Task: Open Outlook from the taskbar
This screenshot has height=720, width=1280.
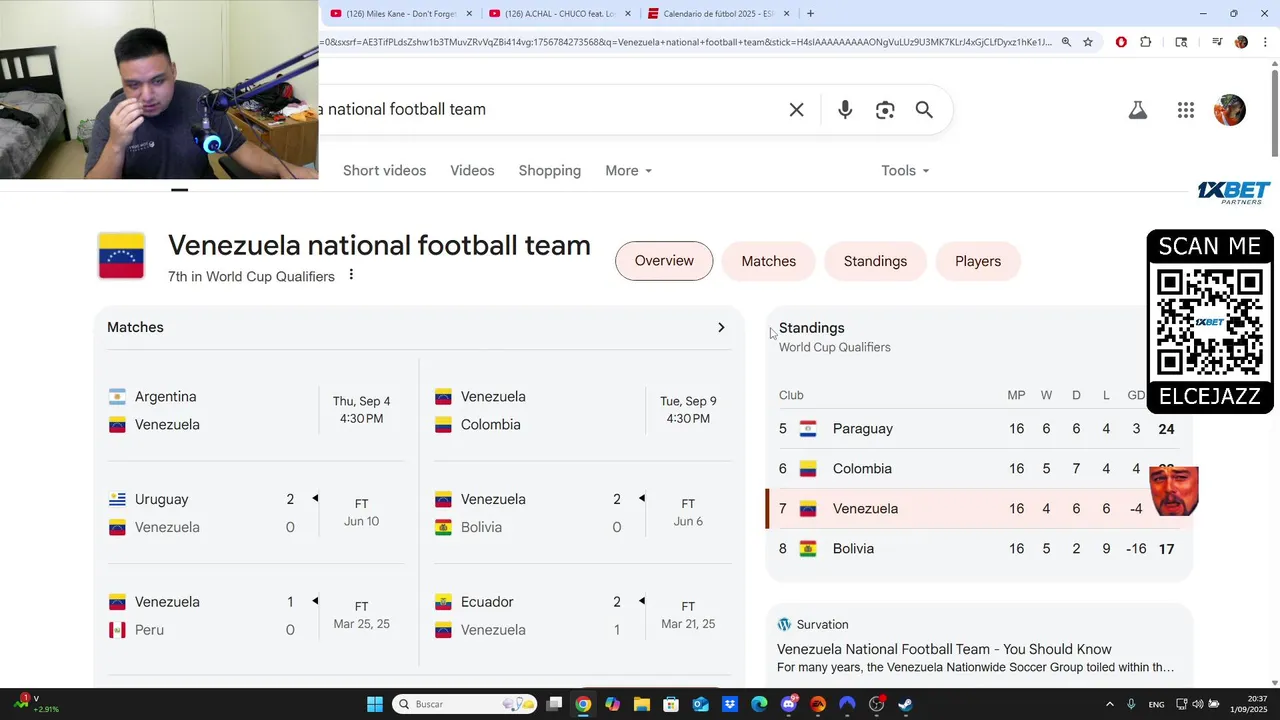Action: coord(700,704)
